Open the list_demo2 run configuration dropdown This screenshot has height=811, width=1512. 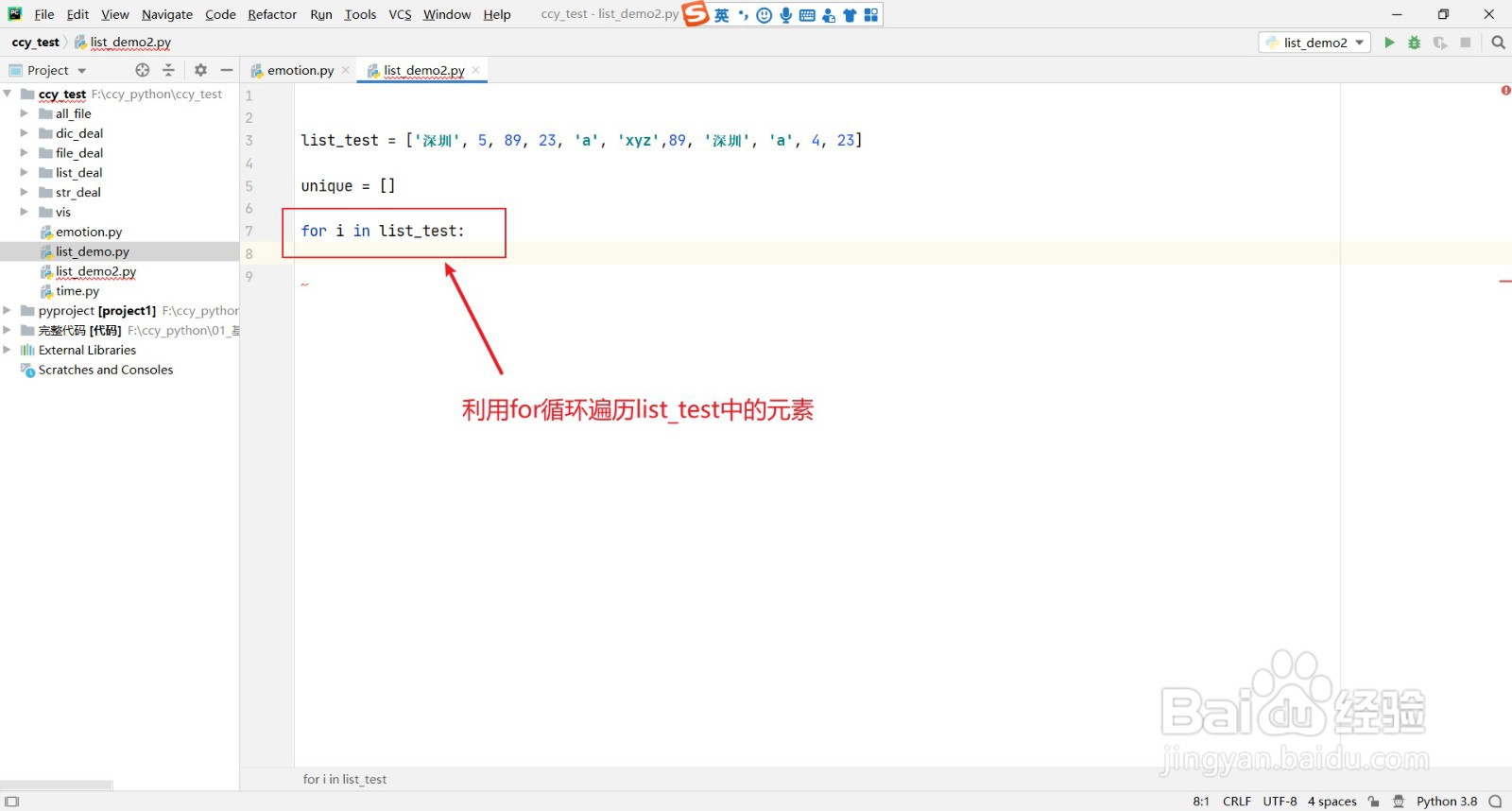[1314, 43]
